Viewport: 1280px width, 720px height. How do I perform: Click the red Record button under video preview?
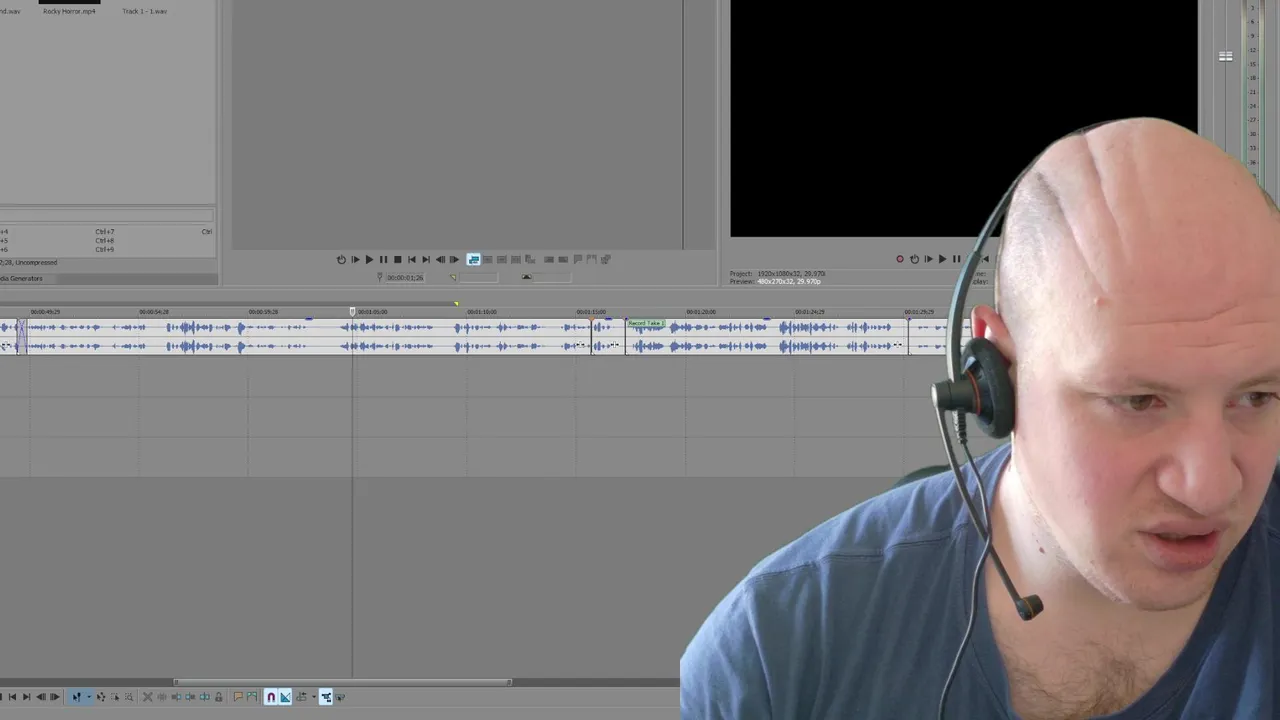(x=899, y=259)
